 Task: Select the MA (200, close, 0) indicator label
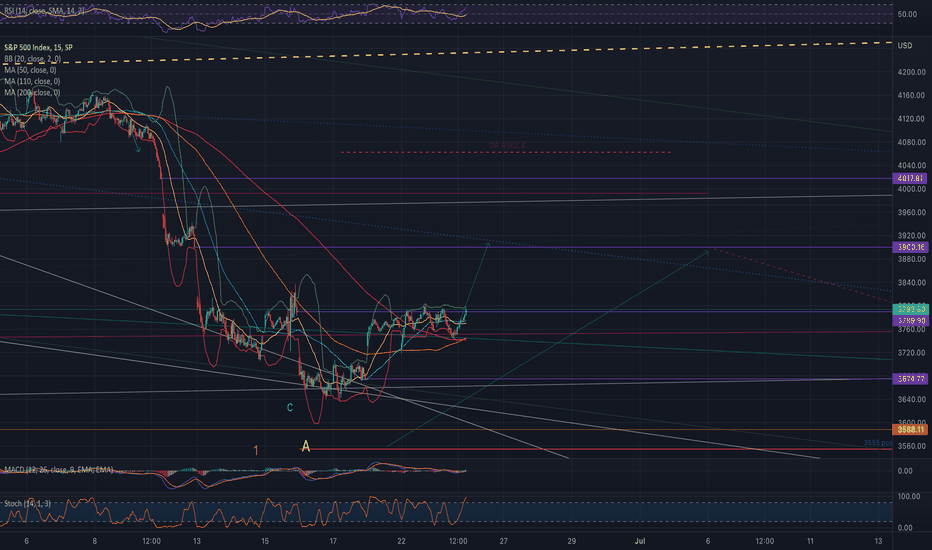(x=32, y=93)
